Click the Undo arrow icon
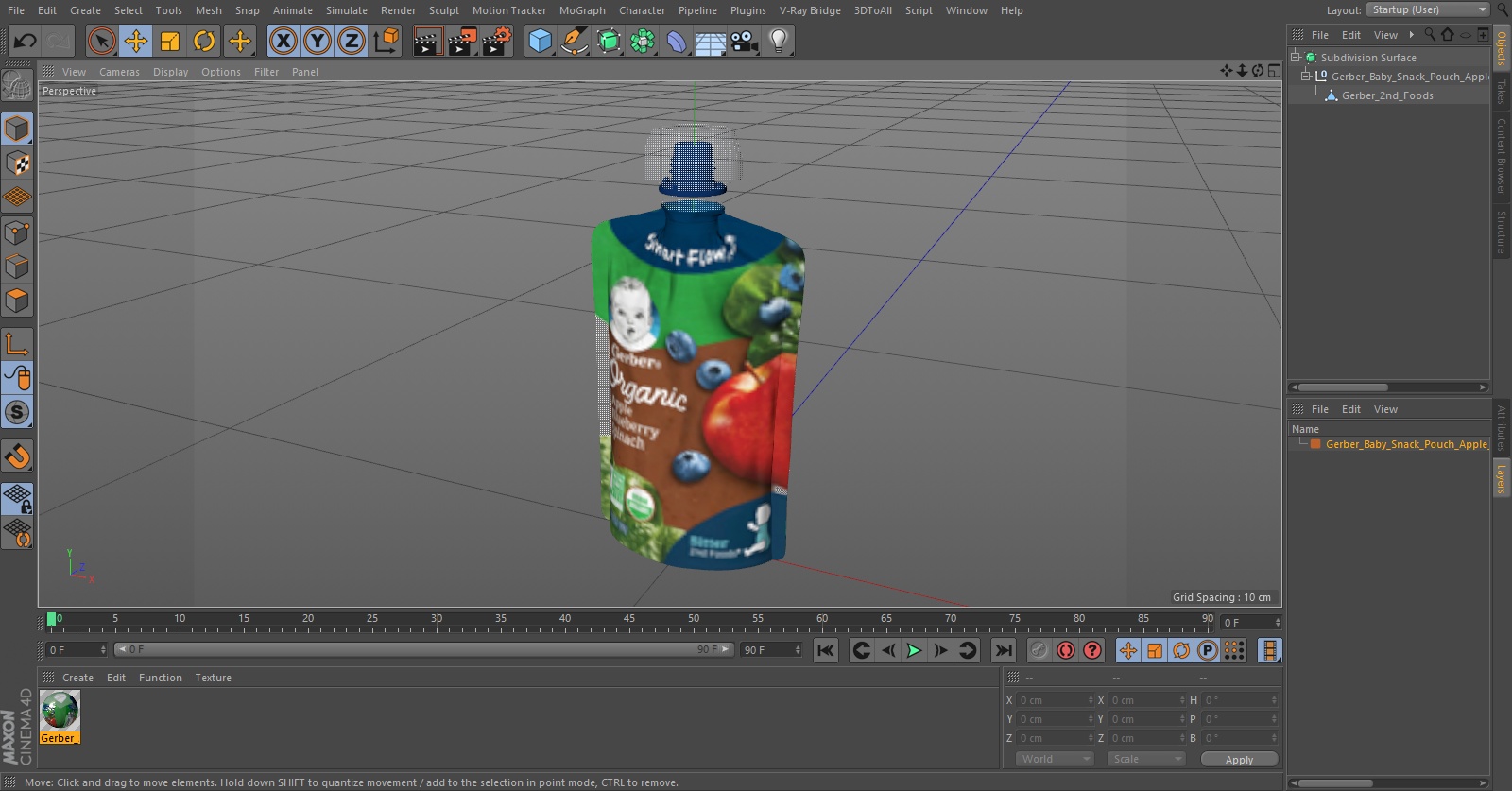Image resolution: width=1512 pixels, height=791 pixels. tap(25, 41)
